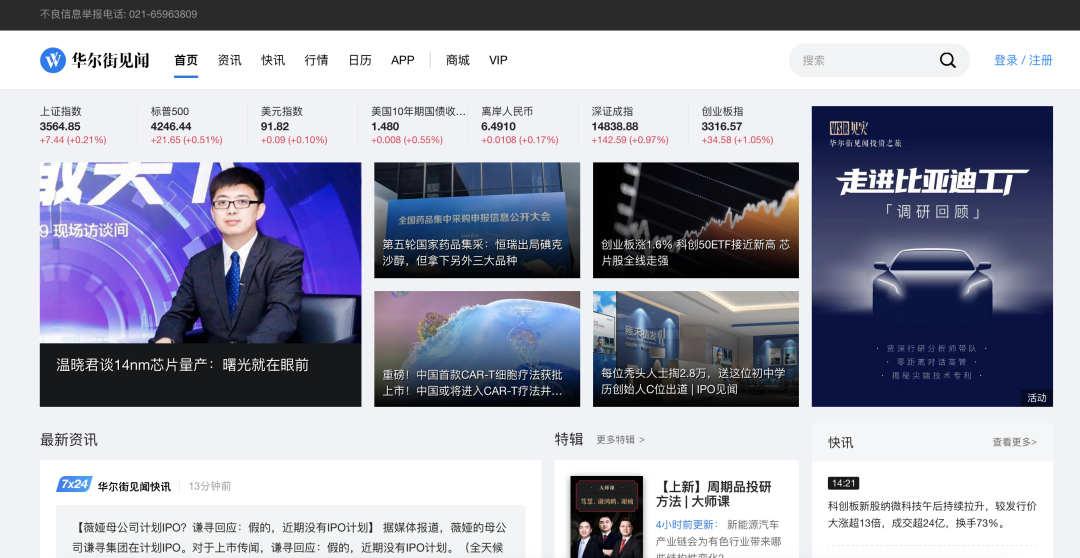
Task: Open the 美国10年期国债收益率 1.480 quote
Action: 419,125
